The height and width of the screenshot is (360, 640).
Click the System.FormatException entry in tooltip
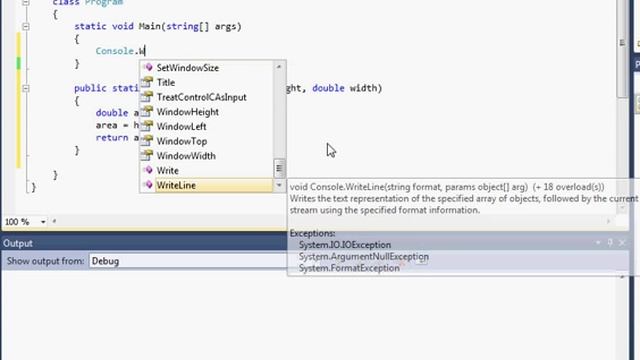click(349, 268)
